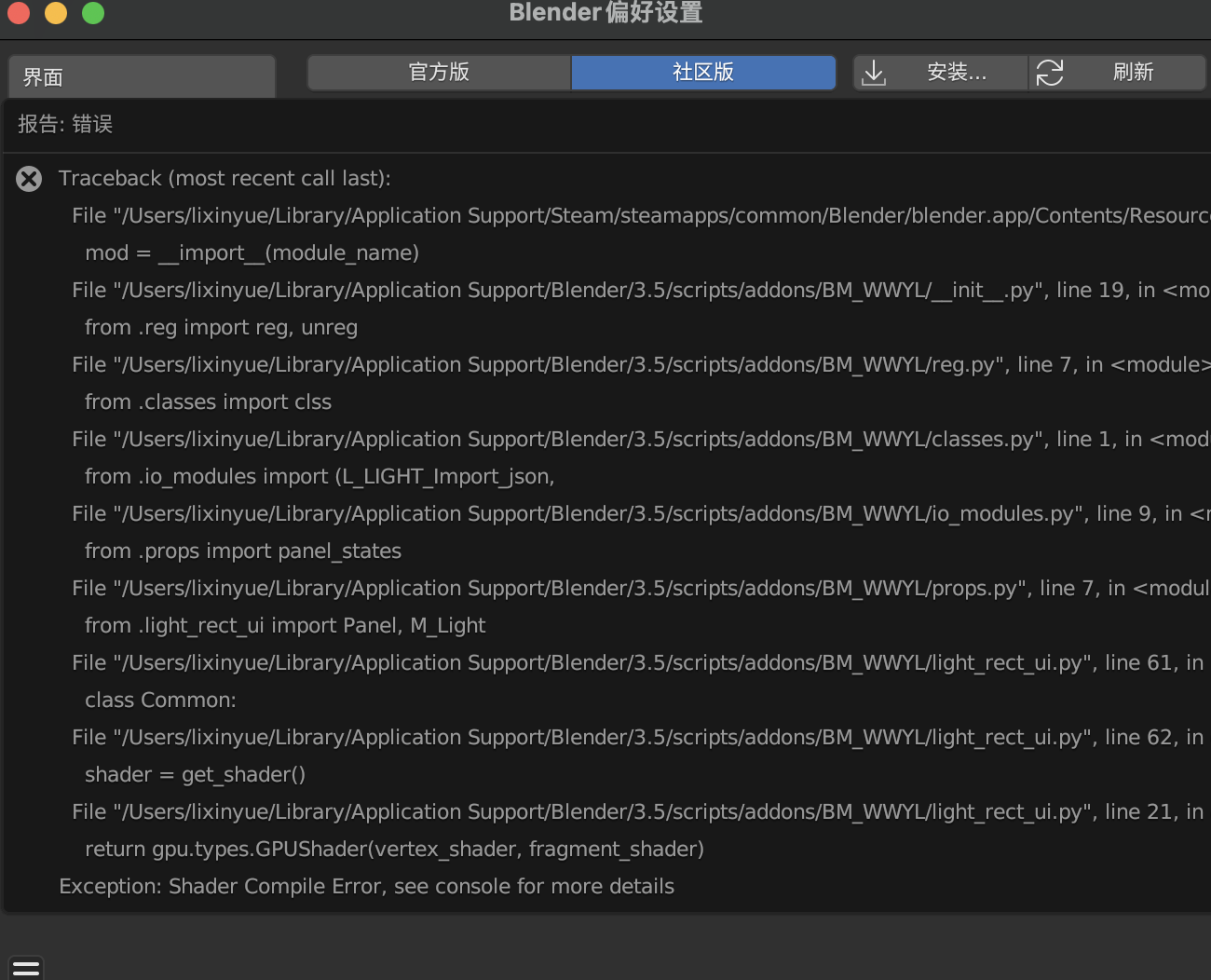Click the File line for classes.py line 1
This screenshot has height=980, width=1211.
click(641, 439)
